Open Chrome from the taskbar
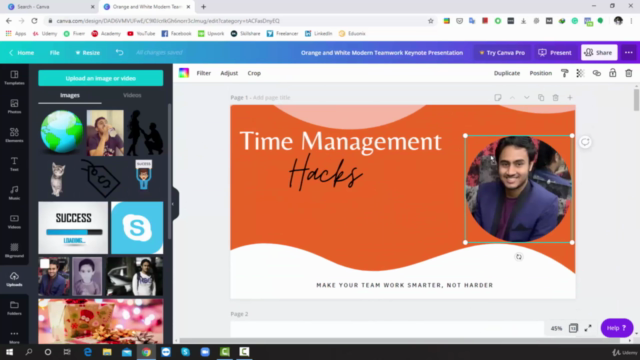The height and width of the screenshot is (360, 640). coord(146,352)
